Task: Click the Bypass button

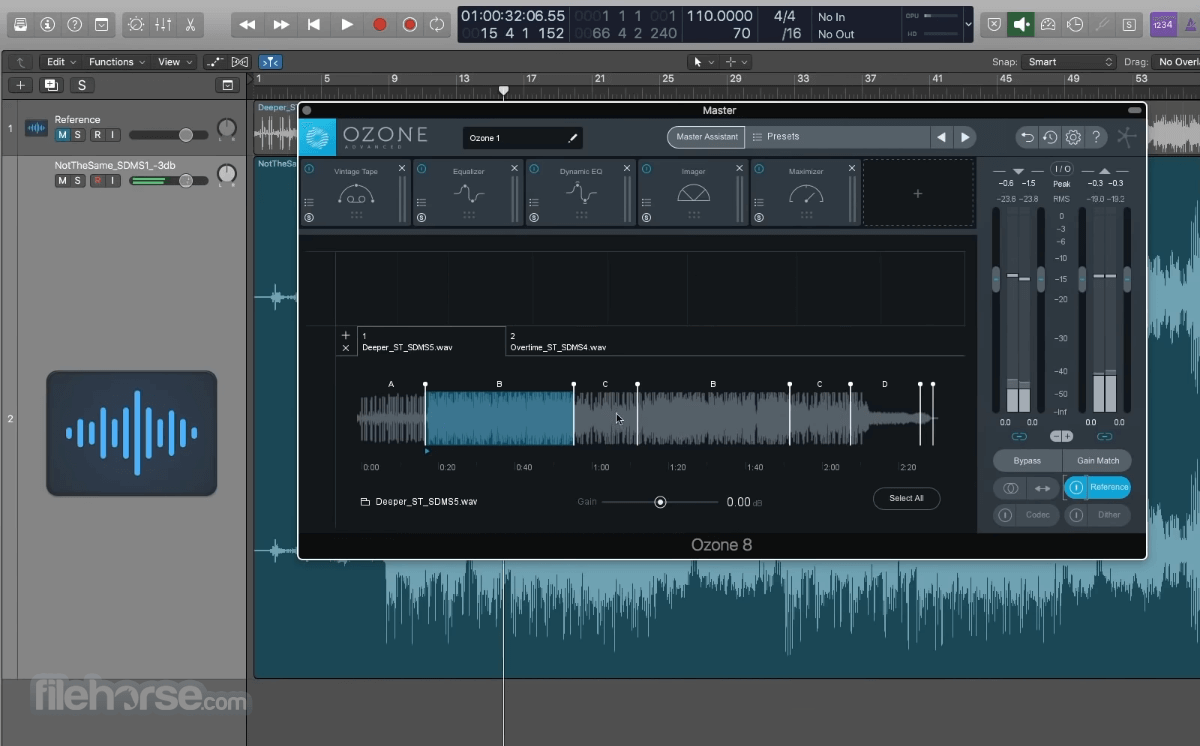Action: pyautogui.click(x=1027, y=461)
